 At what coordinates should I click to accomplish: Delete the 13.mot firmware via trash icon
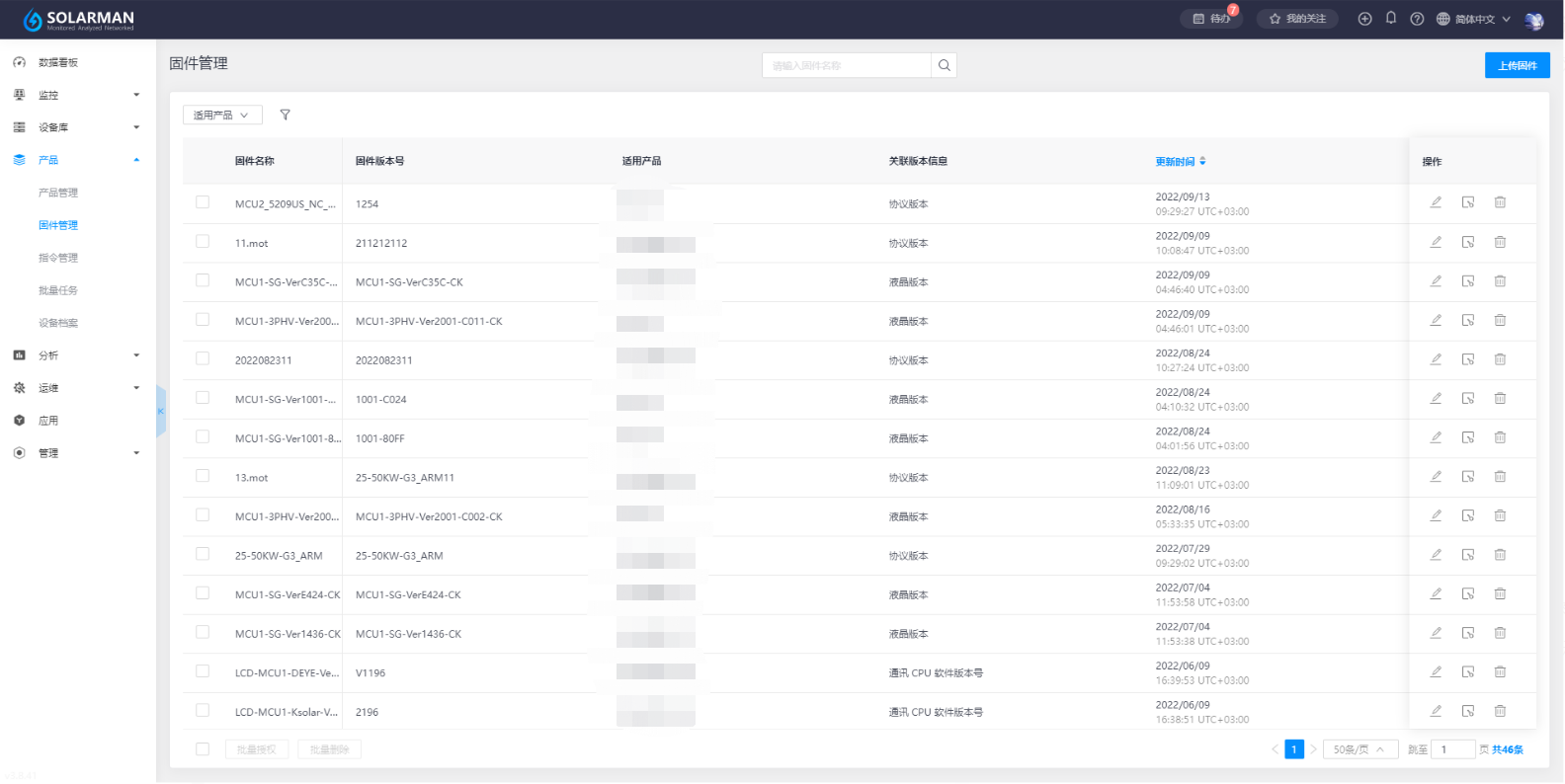(1500, 477)
